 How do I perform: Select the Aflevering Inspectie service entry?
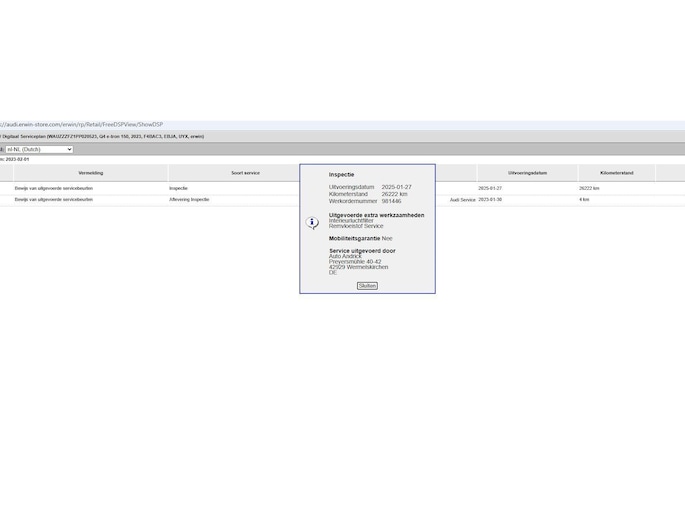(x=189, y=199)
